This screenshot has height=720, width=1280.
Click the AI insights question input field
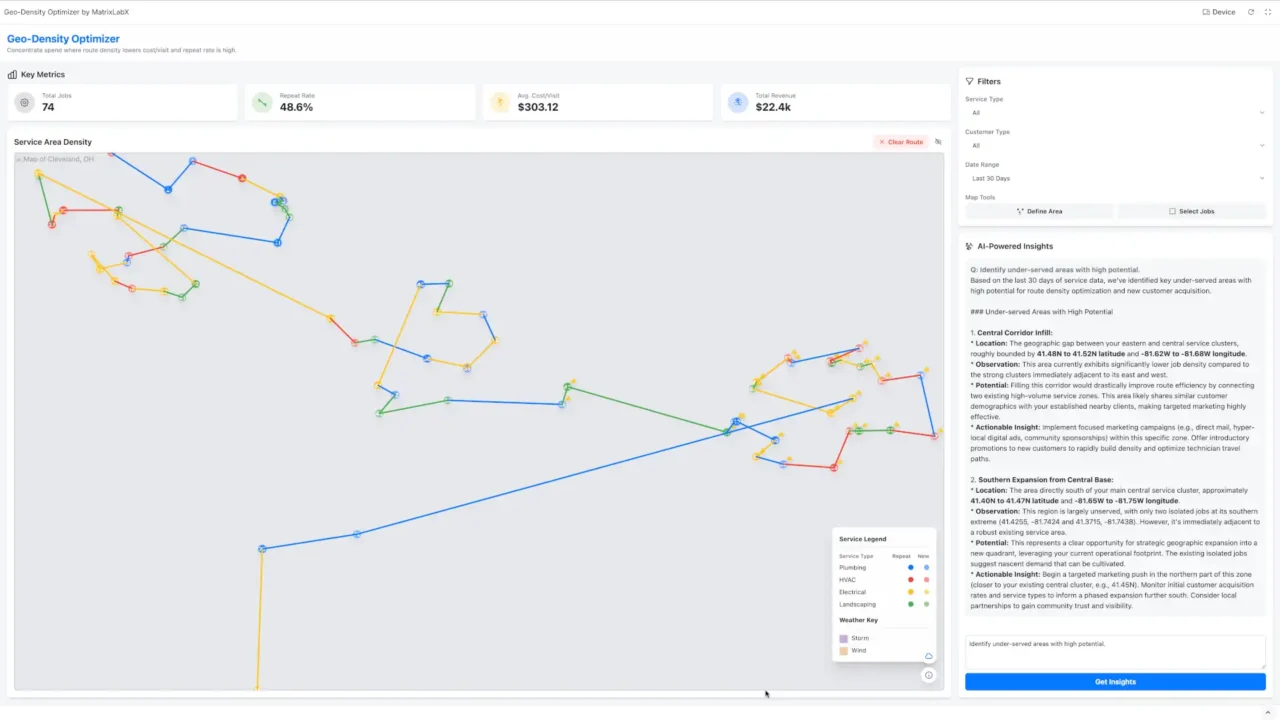(1115, 651)
